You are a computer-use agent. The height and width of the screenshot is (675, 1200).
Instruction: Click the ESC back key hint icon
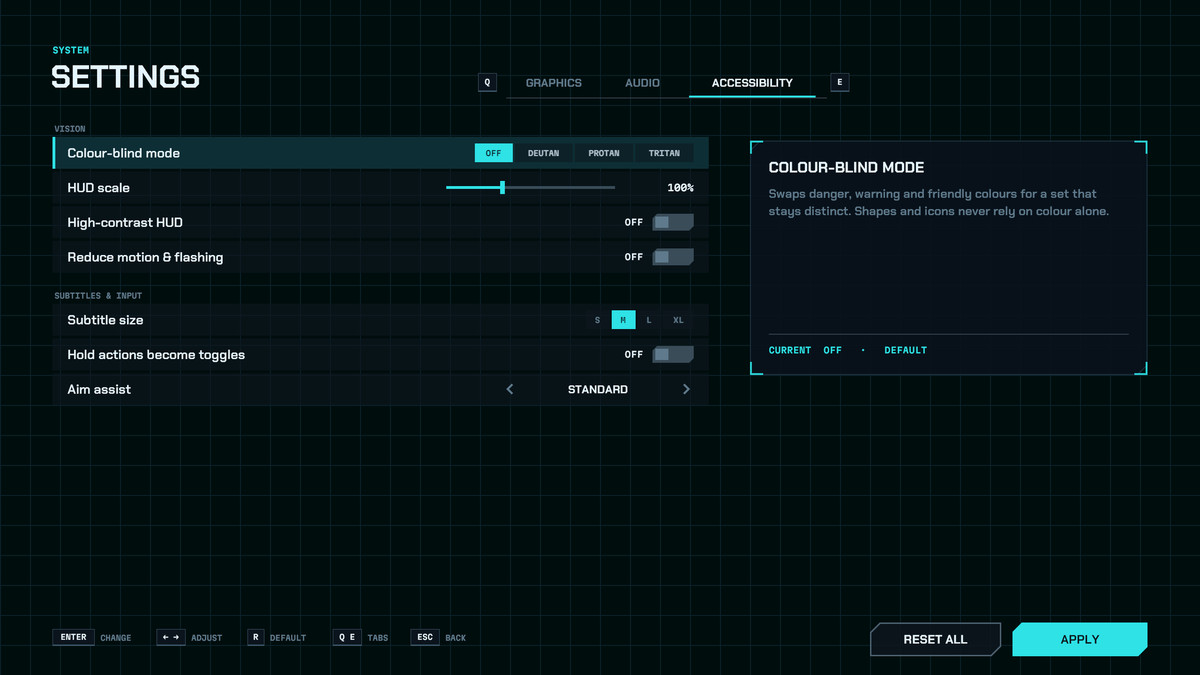click(425, 637)
